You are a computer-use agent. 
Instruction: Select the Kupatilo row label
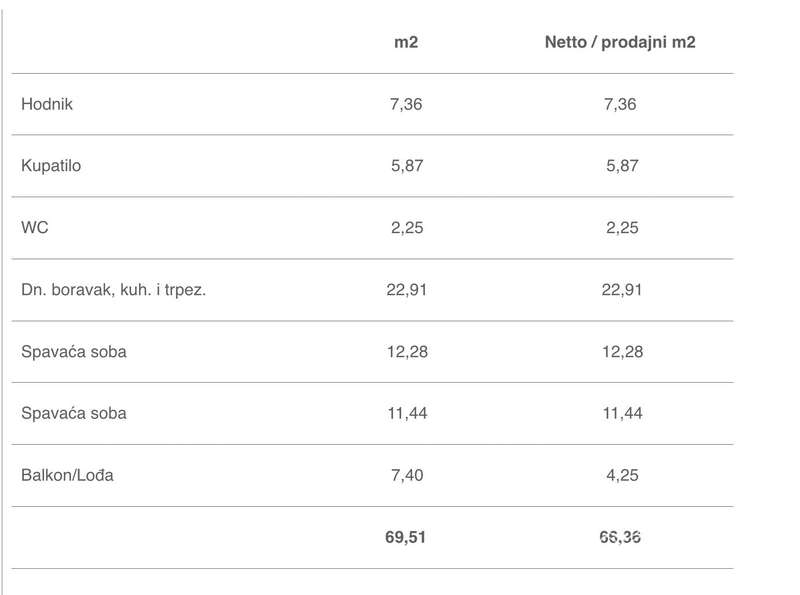[x=51, y=166]
